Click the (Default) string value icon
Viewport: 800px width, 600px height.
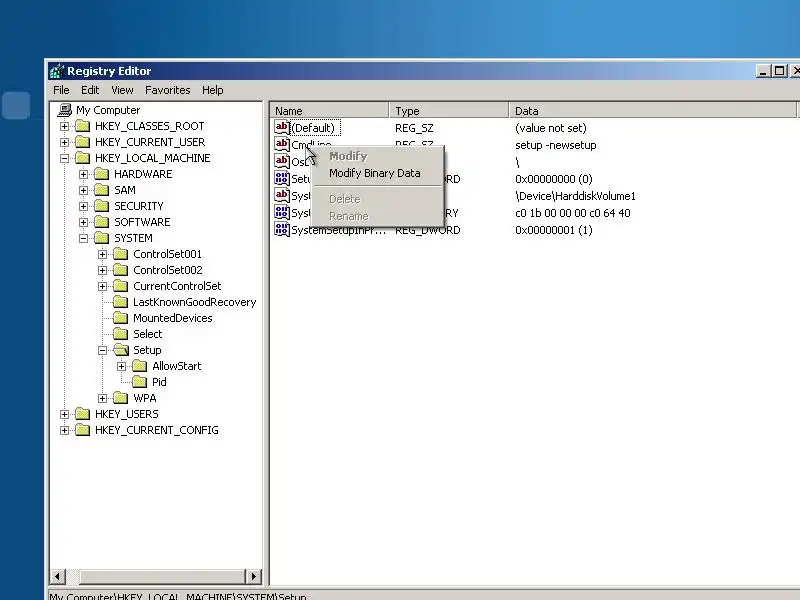click(282, 128)
